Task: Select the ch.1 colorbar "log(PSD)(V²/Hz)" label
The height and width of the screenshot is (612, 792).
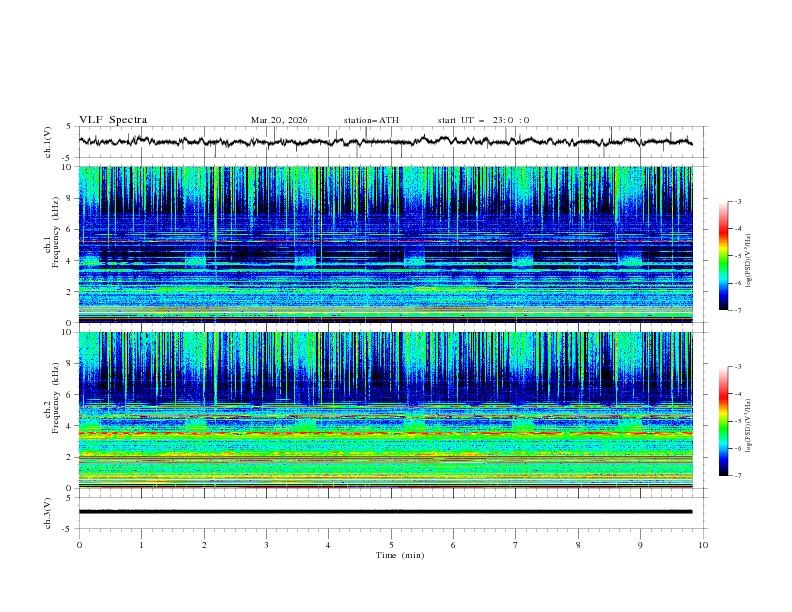Action: 749,261
